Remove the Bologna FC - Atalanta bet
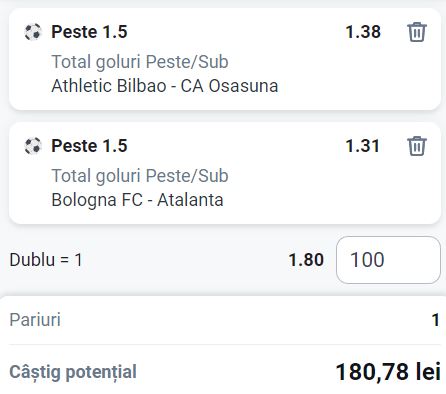This screenshot has height=394, width=446. [x=417, y=146]
